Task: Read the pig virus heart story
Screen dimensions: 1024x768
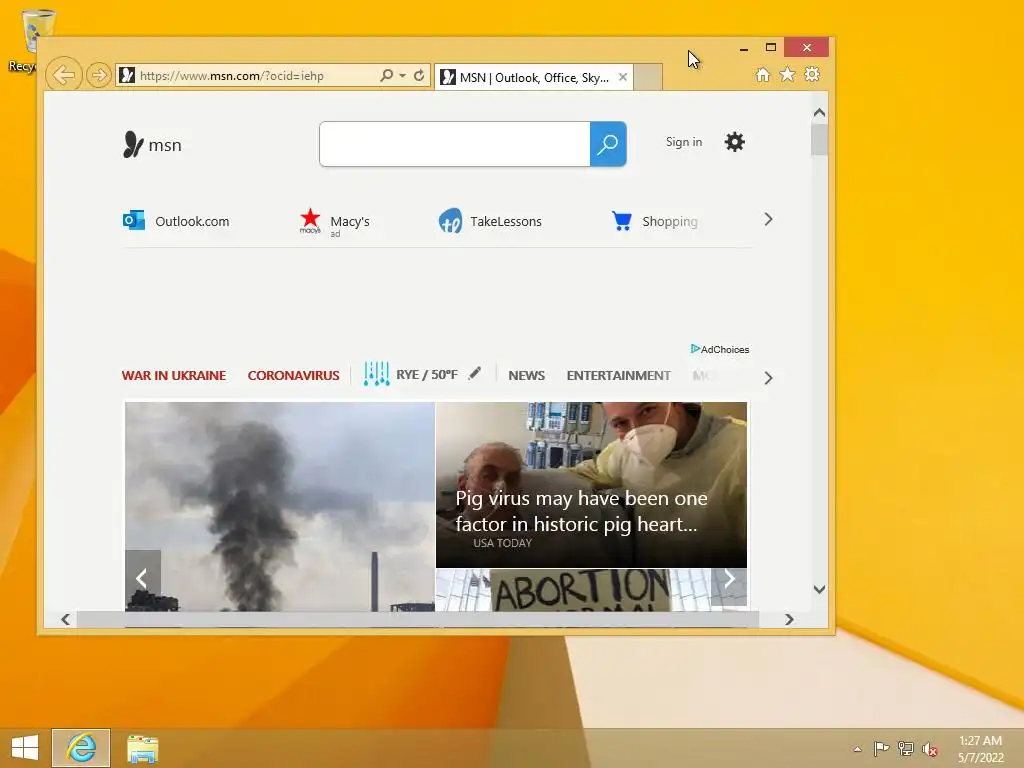Action: (x=591, y=485)
